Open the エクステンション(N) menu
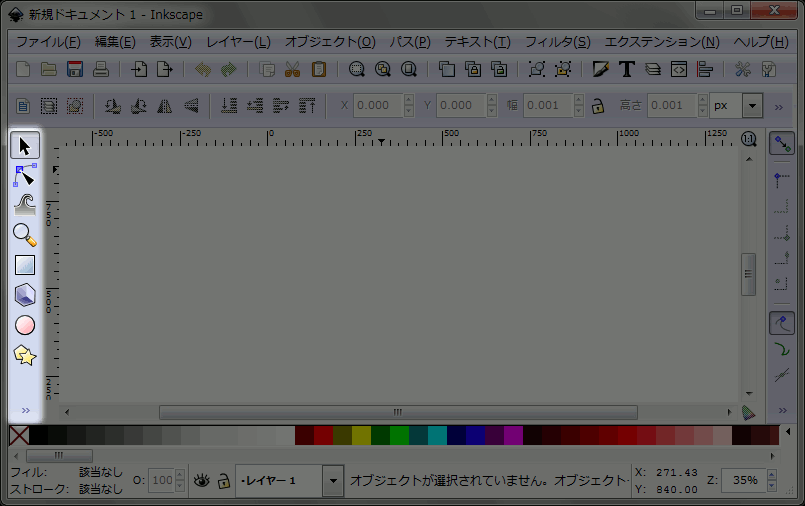This screenshot has width=805, height=506. tap(662, 42)
